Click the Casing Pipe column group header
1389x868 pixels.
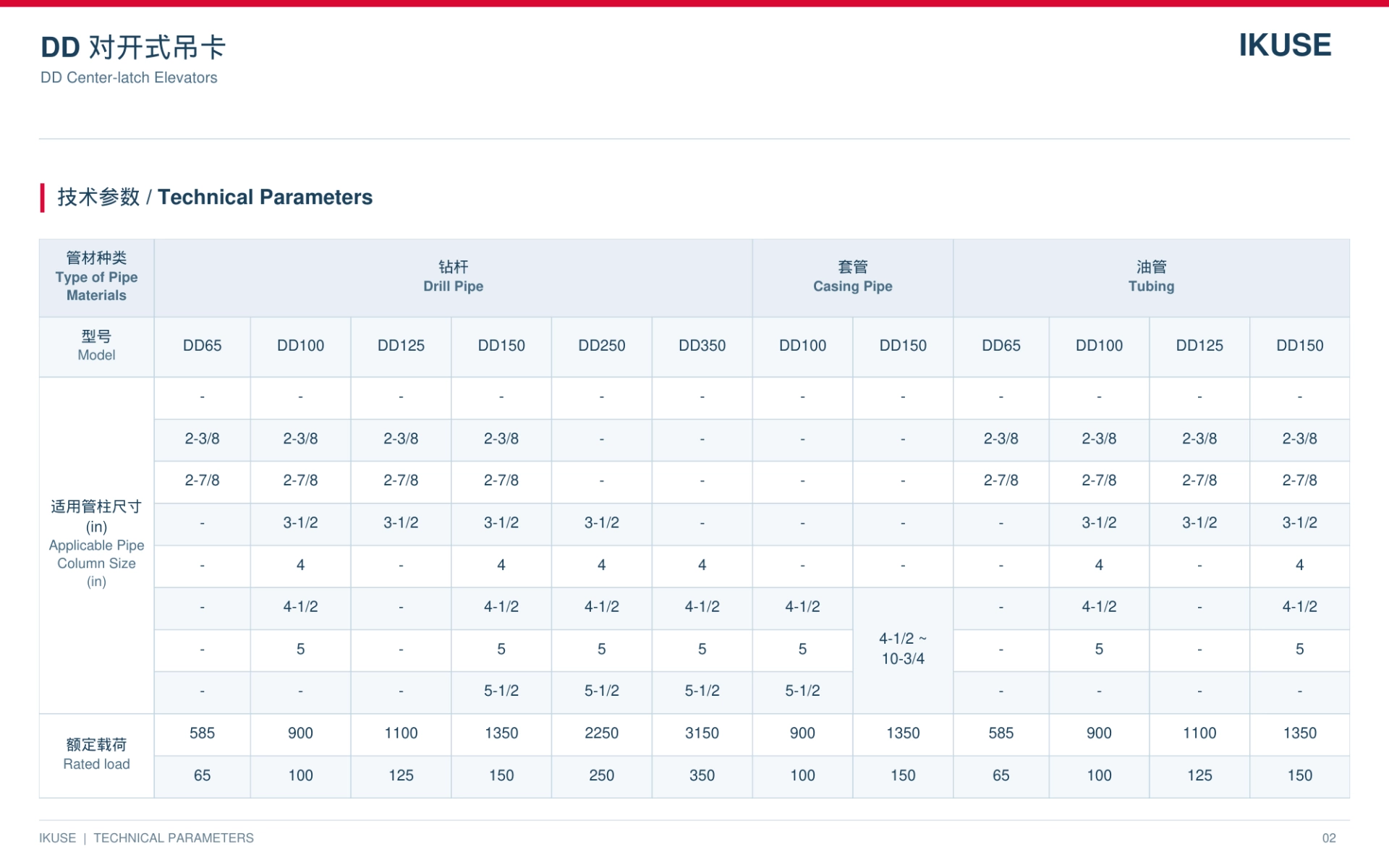[853, 278]
